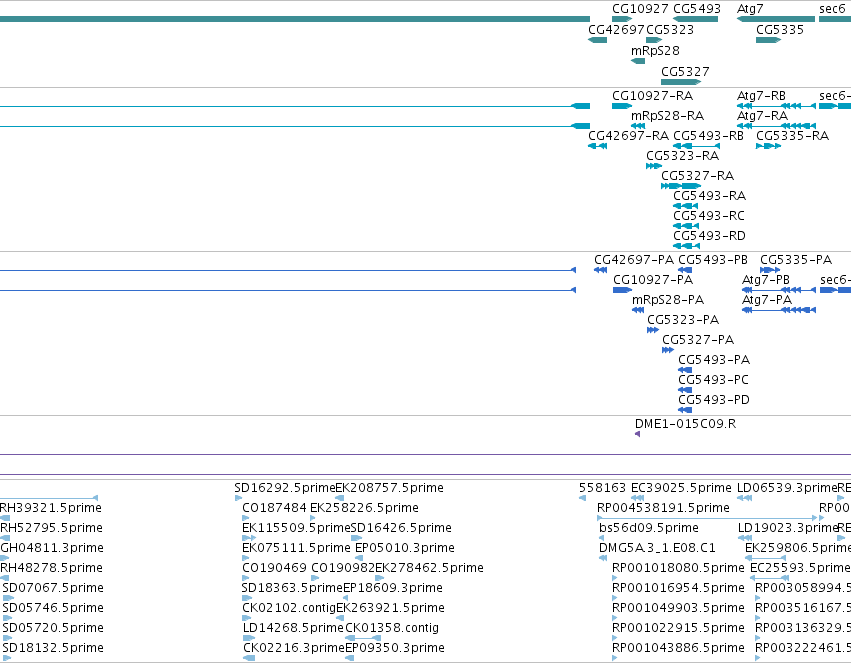
Task: Click EST EK278462.5prime
Action: (x=380, y=578)
